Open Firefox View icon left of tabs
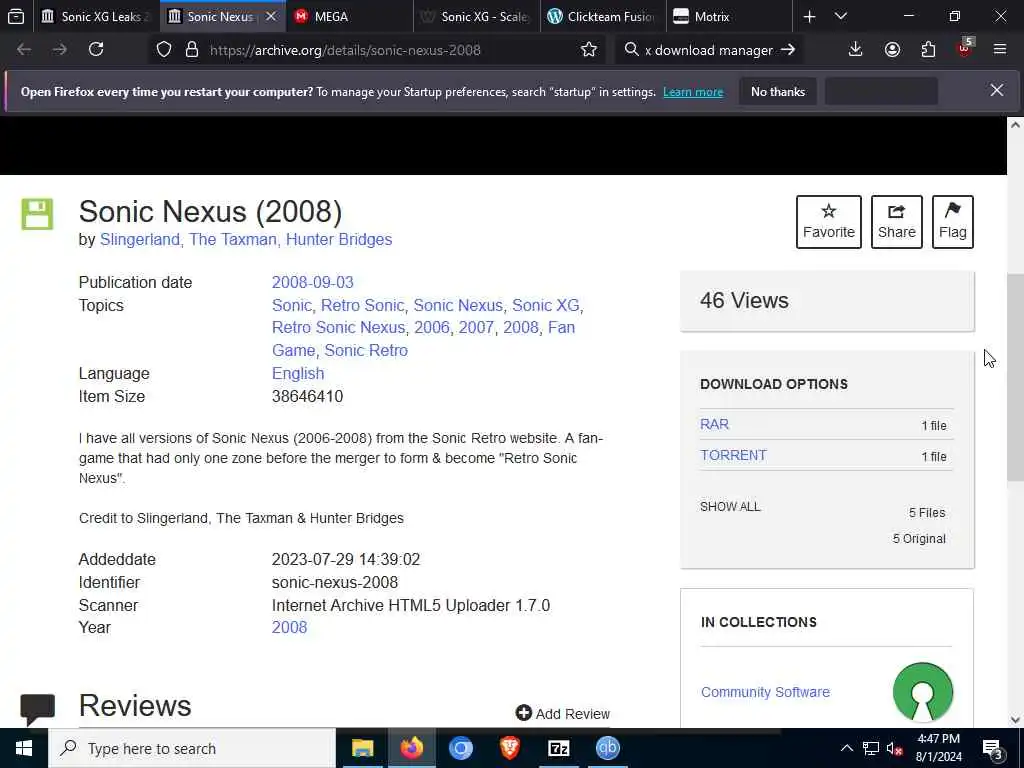The image size is (1024, 768). (x=16, y=16)
